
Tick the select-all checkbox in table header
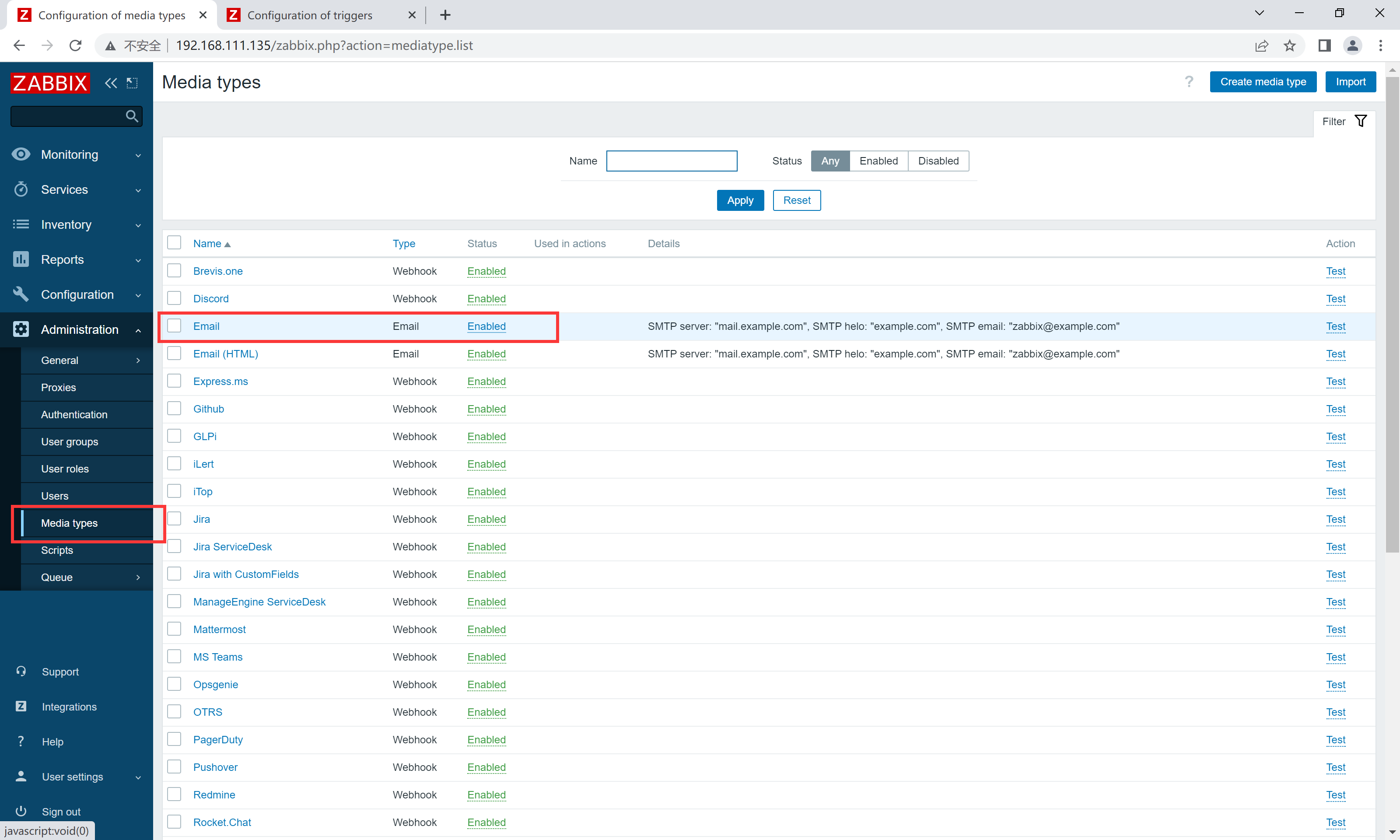[x=174, y=243]
